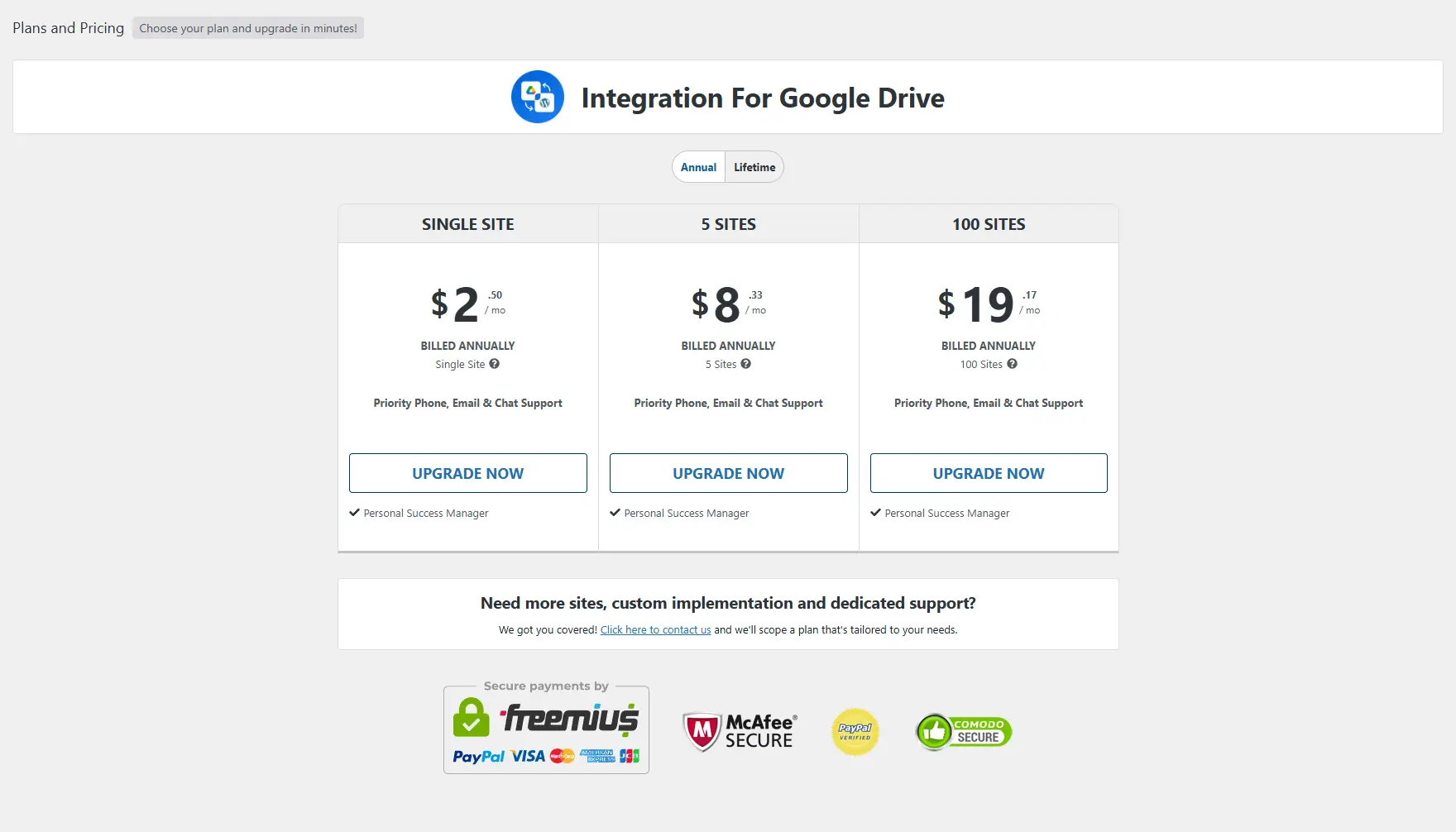Click the help icon beside 5 Sites
This screenshot has width=1456, height=832.
click(745, 364)
